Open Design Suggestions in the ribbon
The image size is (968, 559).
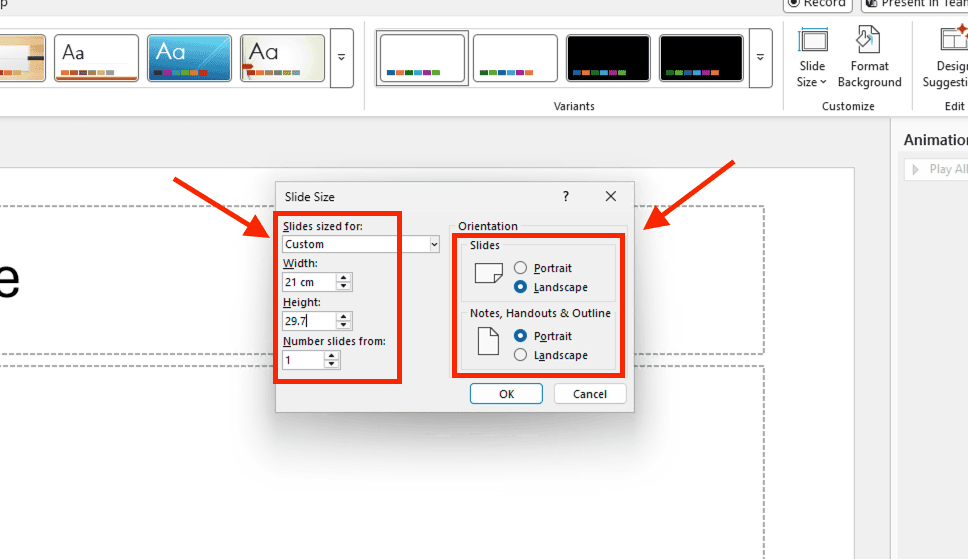click(950, 58)
